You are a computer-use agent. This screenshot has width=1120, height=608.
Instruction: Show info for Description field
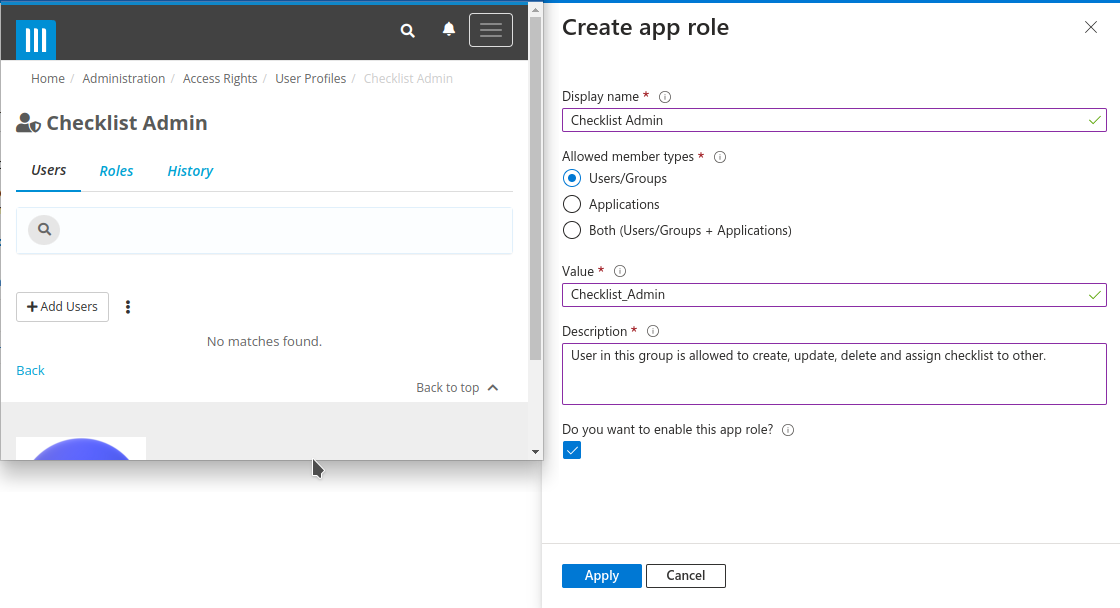pos(653,332)
